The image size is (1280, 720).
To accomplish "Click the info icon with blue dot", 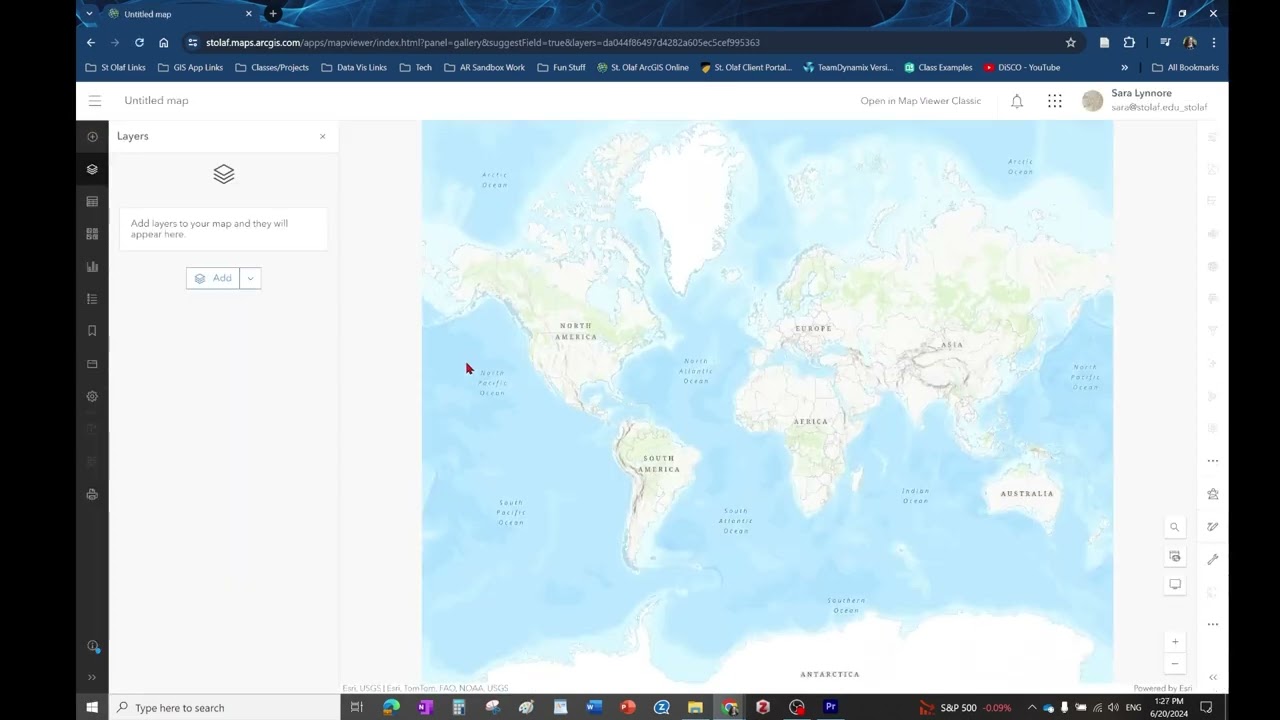I will pos(92,646).
